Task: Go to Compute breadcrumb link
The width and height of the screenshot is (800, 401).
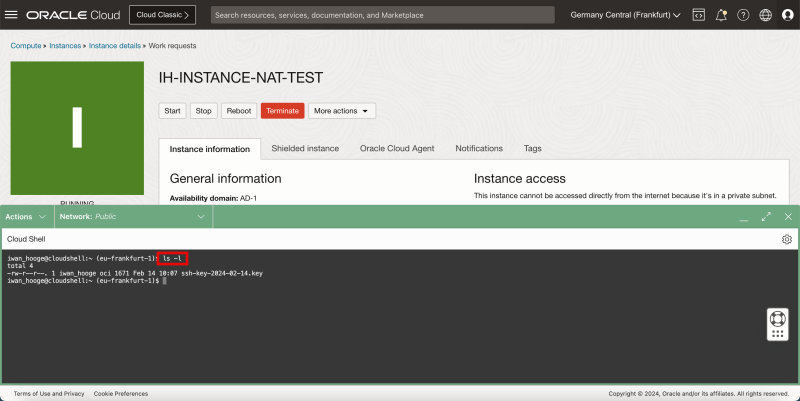Action: click(x=26, y=45)
